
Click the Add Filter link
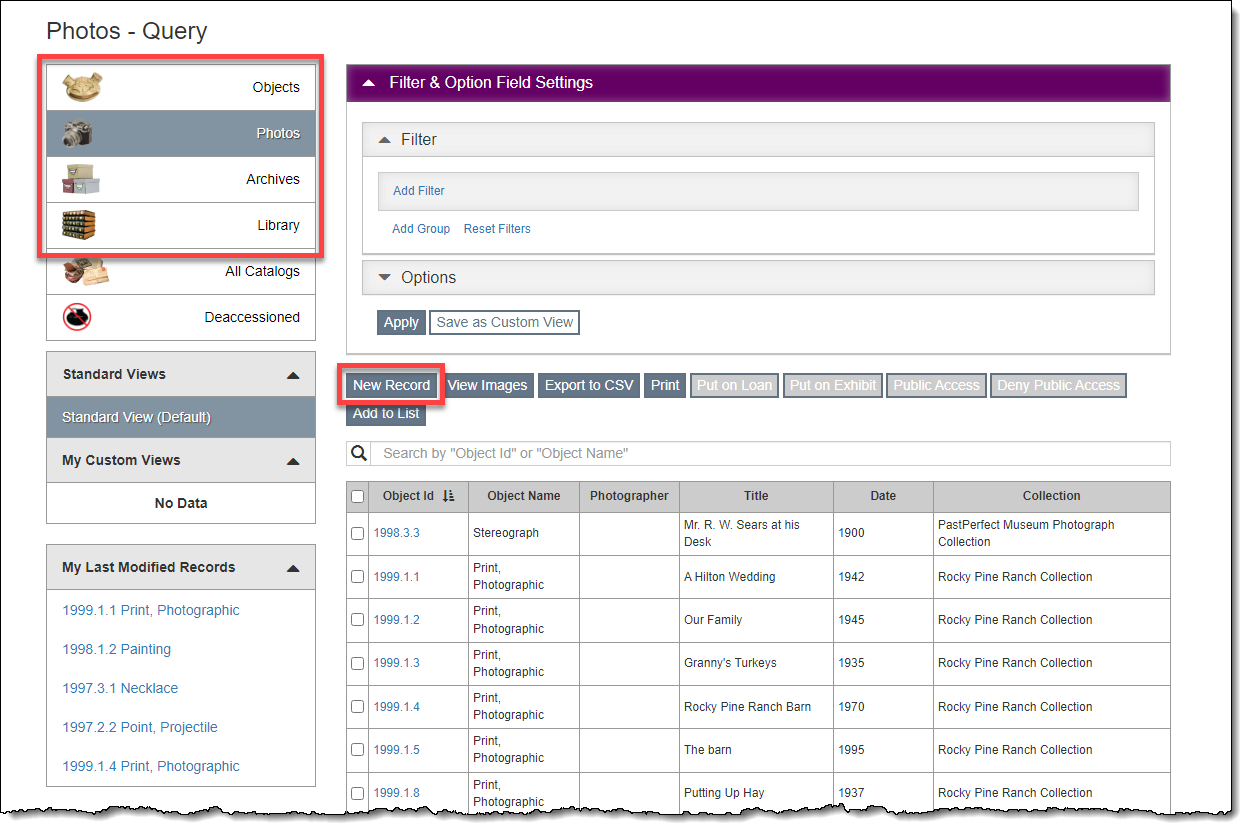pos(419,191)
